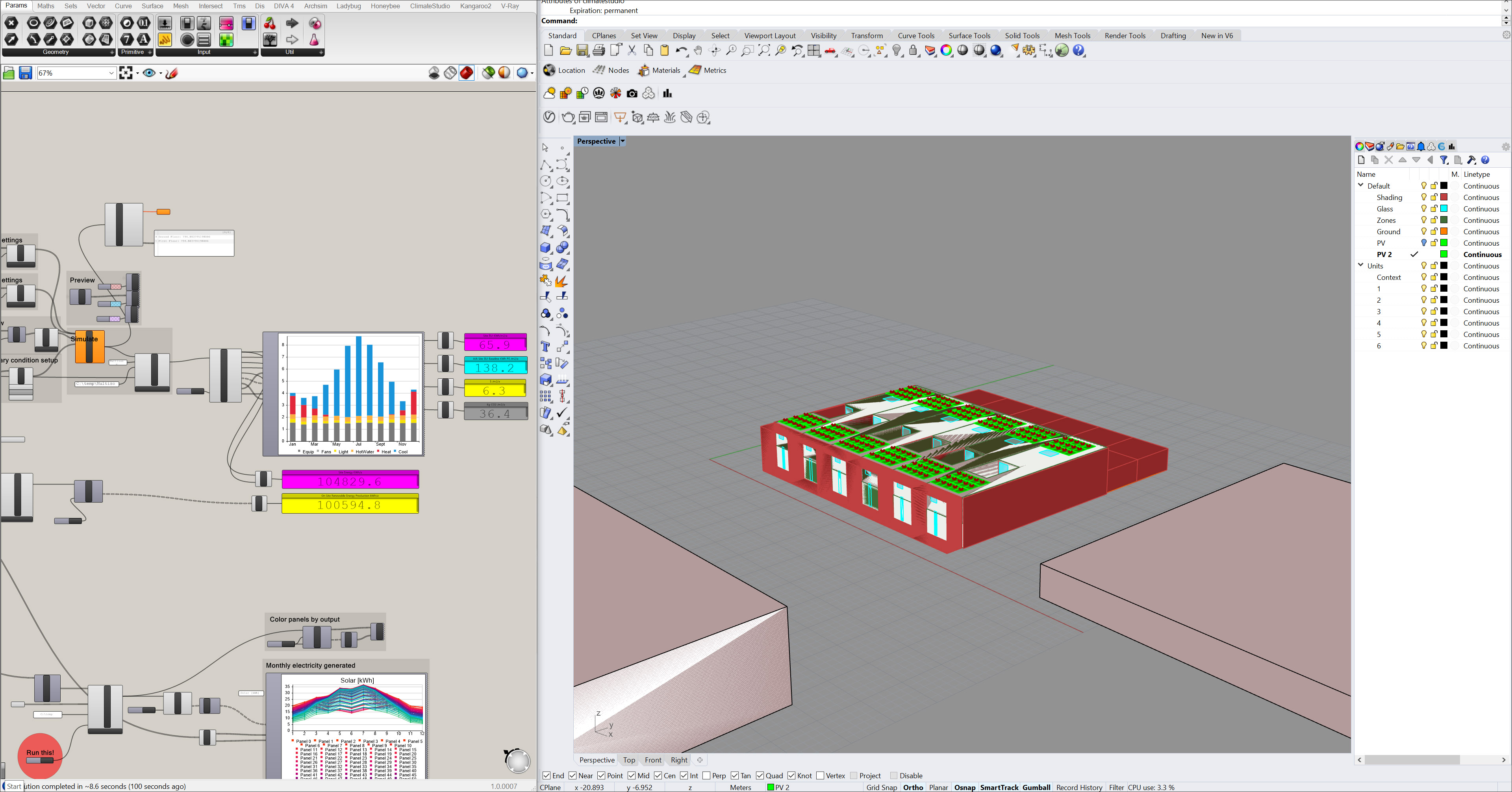Screen dimensions: 1512x792
Task: Toggle the Vertex osnap checkbox
Action: tap(820, 775)
